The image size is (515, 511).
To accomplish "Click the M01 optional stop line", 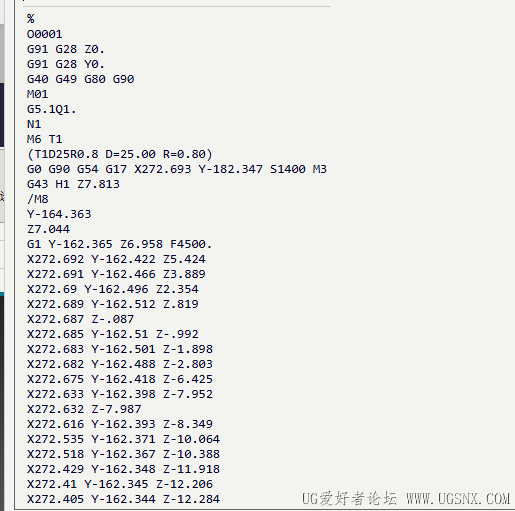I will 37,94.
